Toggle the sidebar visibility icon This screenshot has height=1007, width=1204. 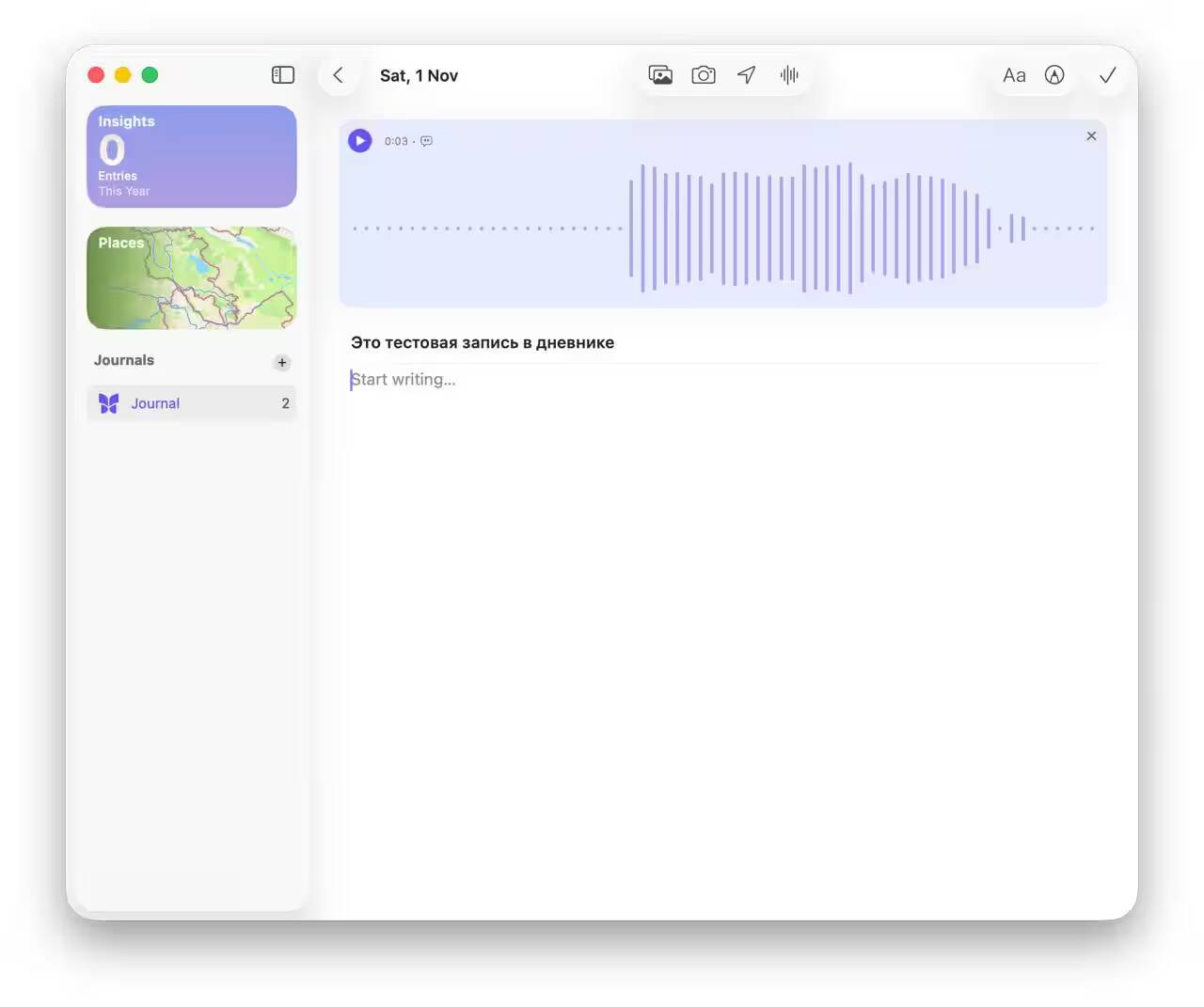pyautogui.click(x=283, y=75)
